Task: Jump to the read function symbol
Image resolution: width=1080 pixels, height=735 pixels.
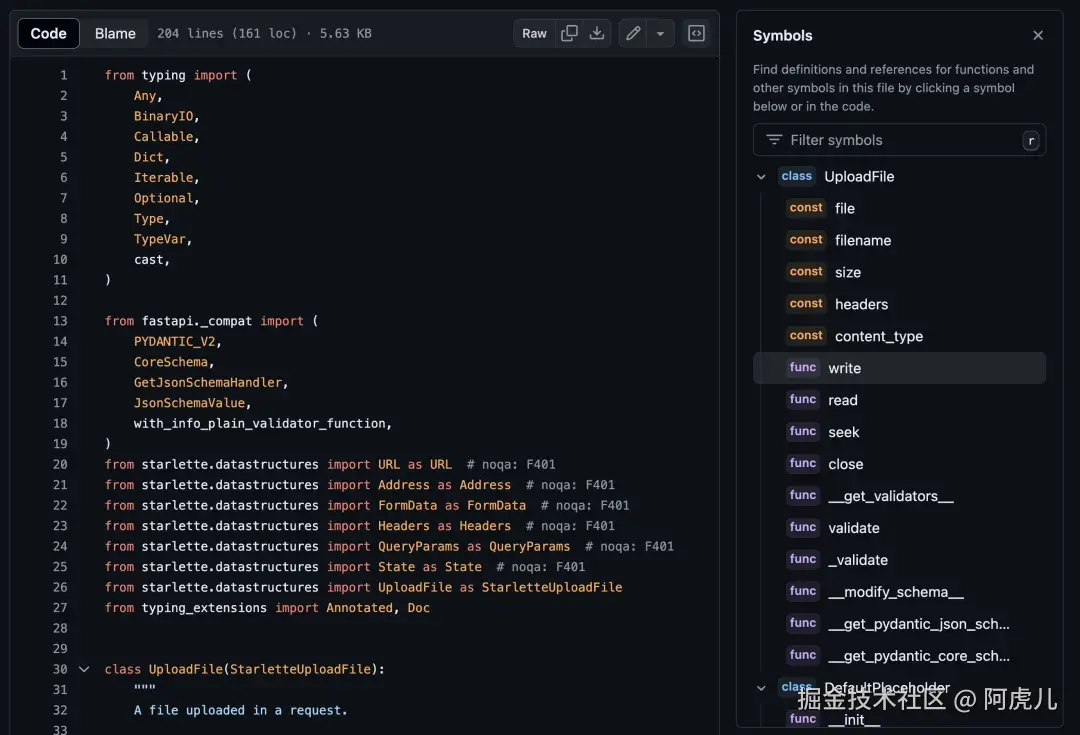Action: (x=899, y=400)
